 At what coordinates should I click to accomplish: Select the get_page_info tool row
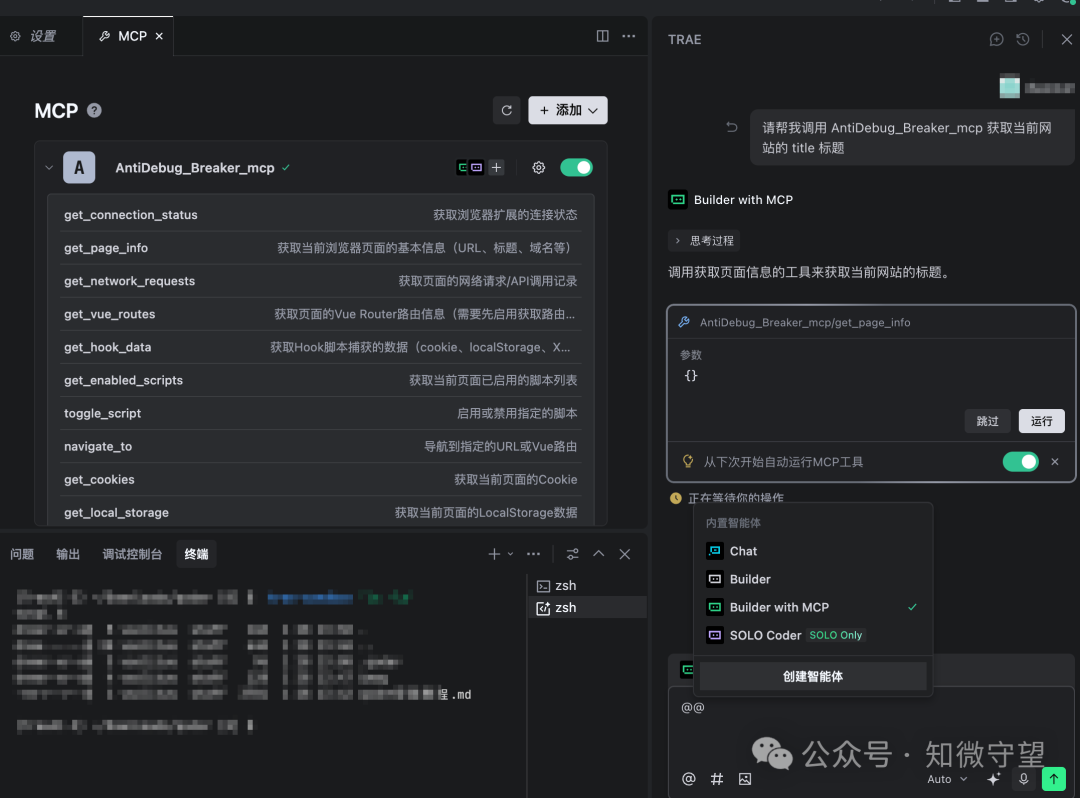[x=321, y=248]
